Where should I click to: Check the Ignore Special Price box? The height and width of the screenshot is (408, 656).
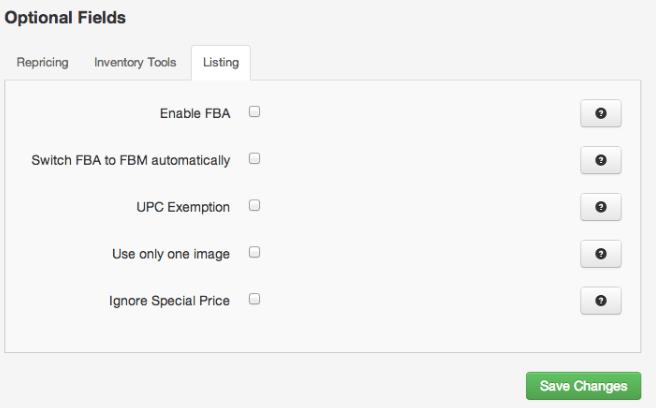254,299
